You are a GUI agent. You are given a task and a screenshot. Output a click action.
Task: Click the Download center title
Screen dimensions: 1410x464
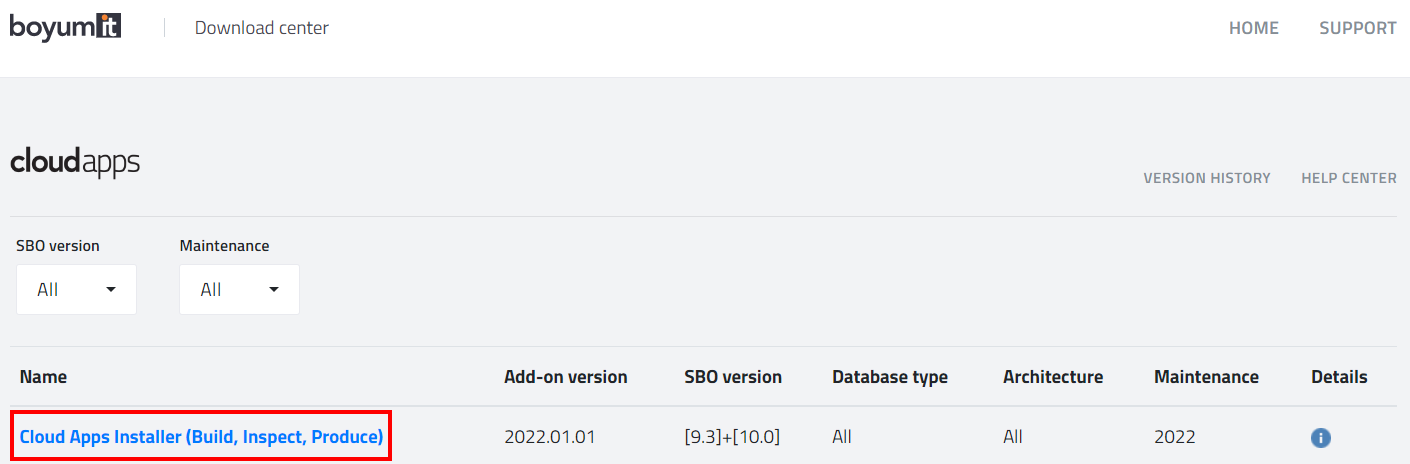point(262,28)
